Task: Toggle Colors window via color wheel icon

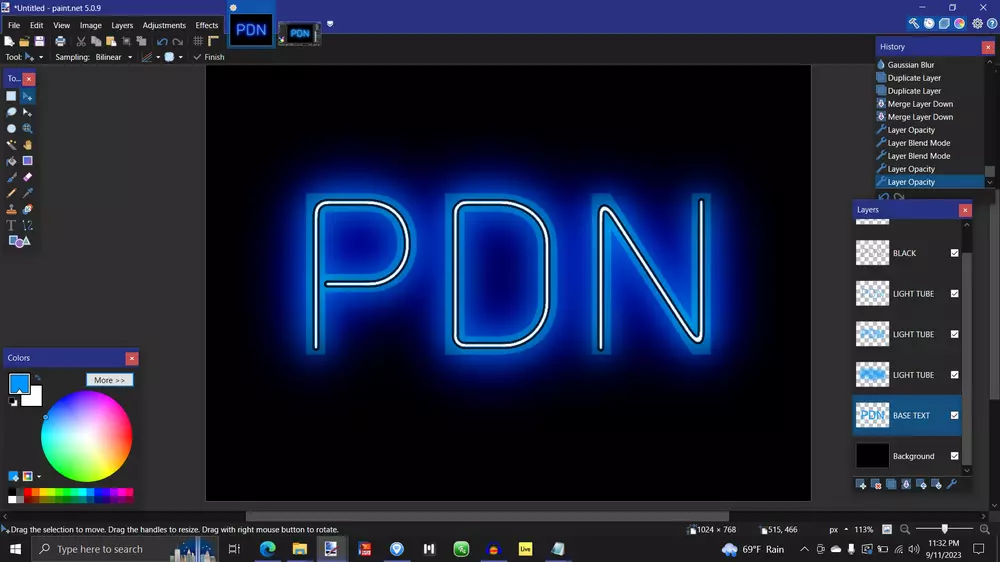Action: [960, 24]
